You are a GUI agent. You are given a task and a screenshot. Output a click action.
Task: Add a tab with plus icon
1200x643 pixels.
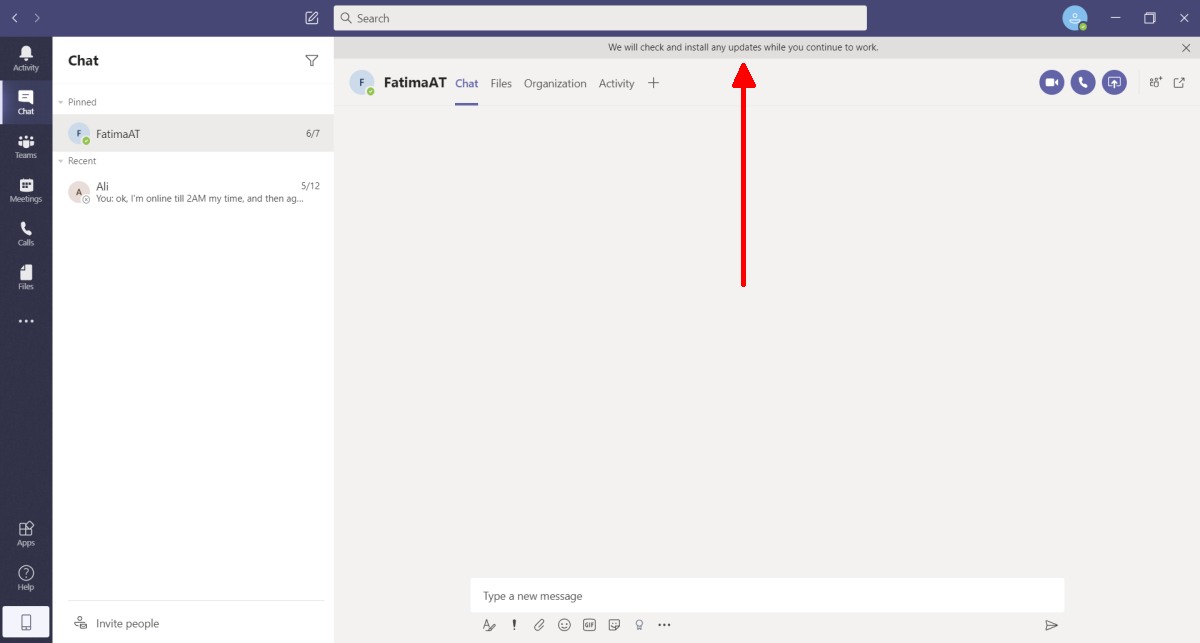point(653,83)
